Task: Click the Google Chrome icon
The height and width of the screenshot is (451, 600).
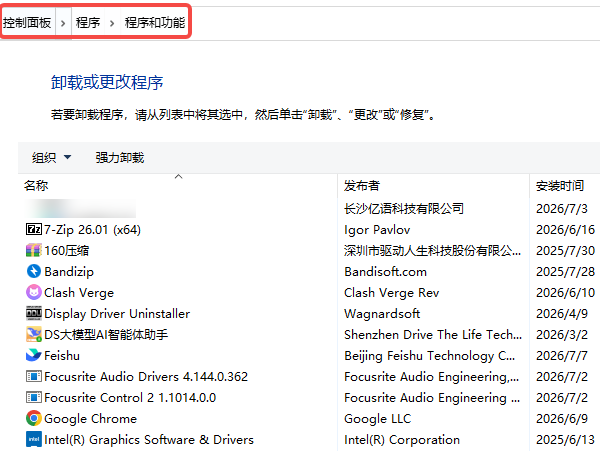Action: 34,418
